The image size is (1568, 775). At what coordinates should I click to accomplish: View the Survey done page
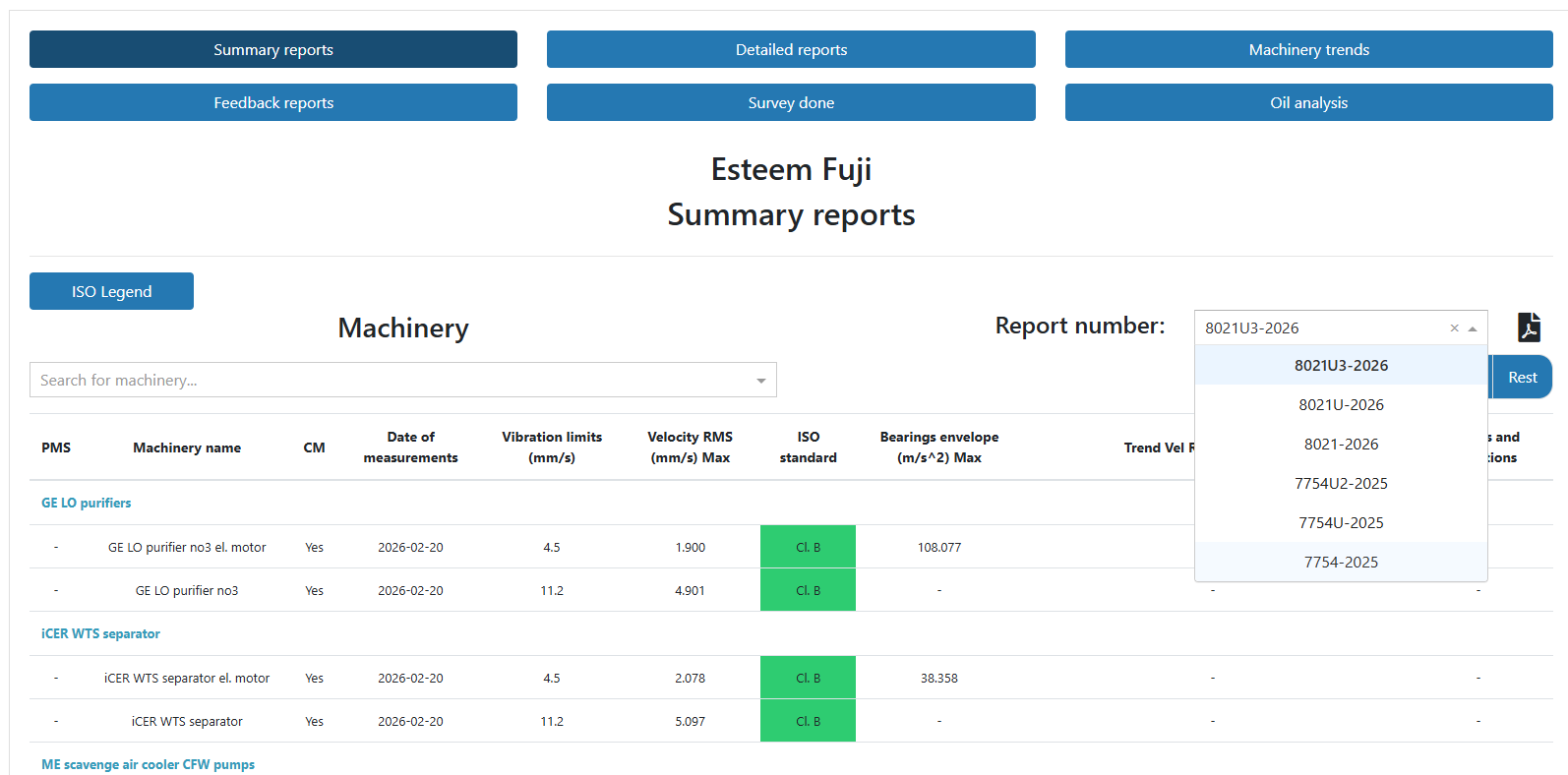791,102
